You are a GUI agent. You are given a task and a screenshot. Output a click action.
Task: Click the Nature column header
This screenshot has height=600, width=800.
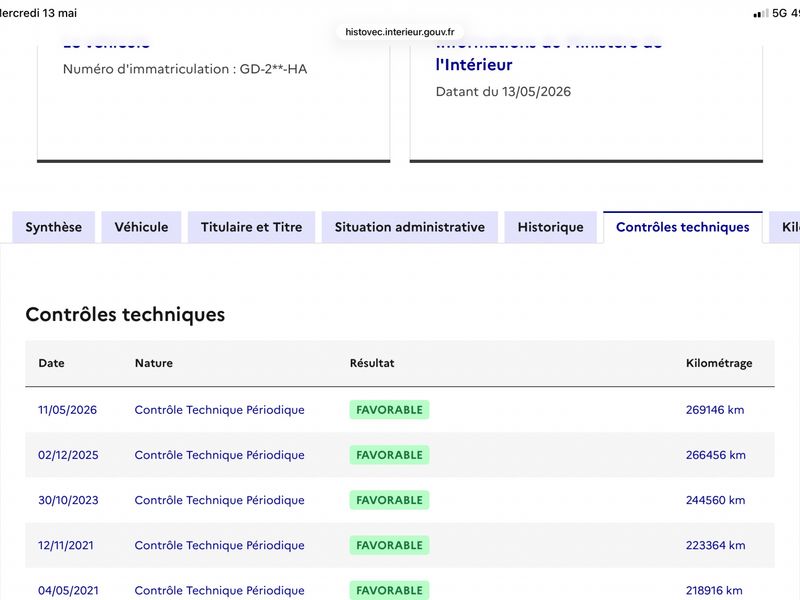point(154,363)
